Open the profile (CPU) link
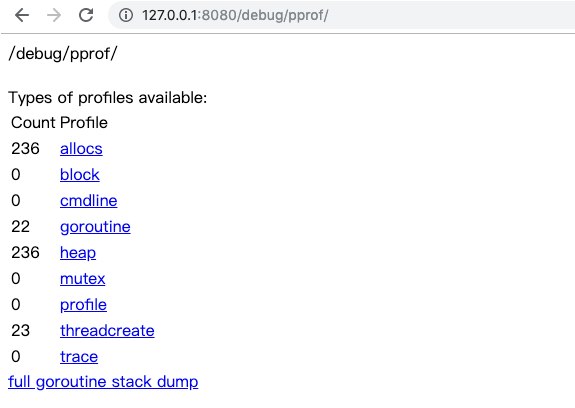Image resolution: width=575 pixels, height=408 pixels. click(83, 305)
